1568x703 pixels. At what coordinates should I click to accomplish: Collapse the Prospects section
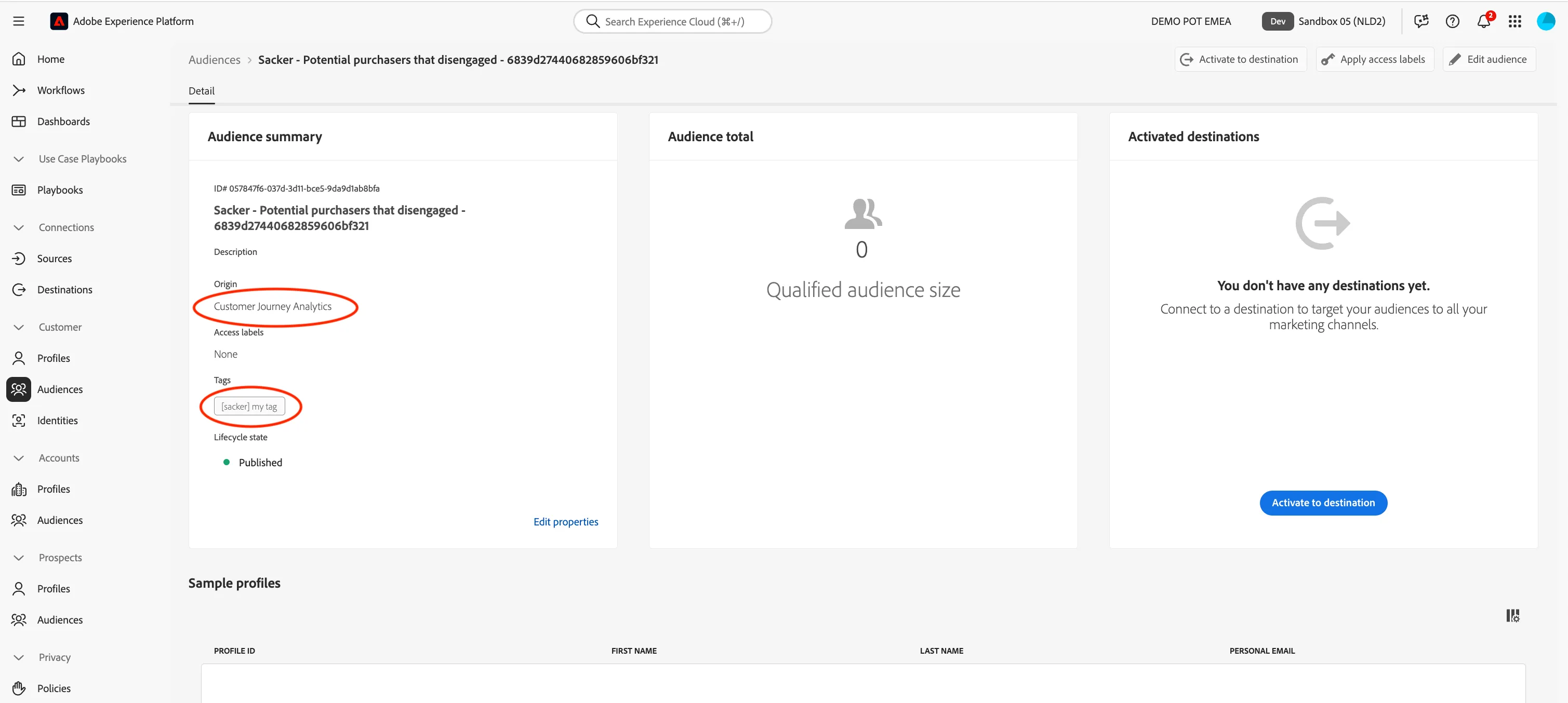[19, 558]
